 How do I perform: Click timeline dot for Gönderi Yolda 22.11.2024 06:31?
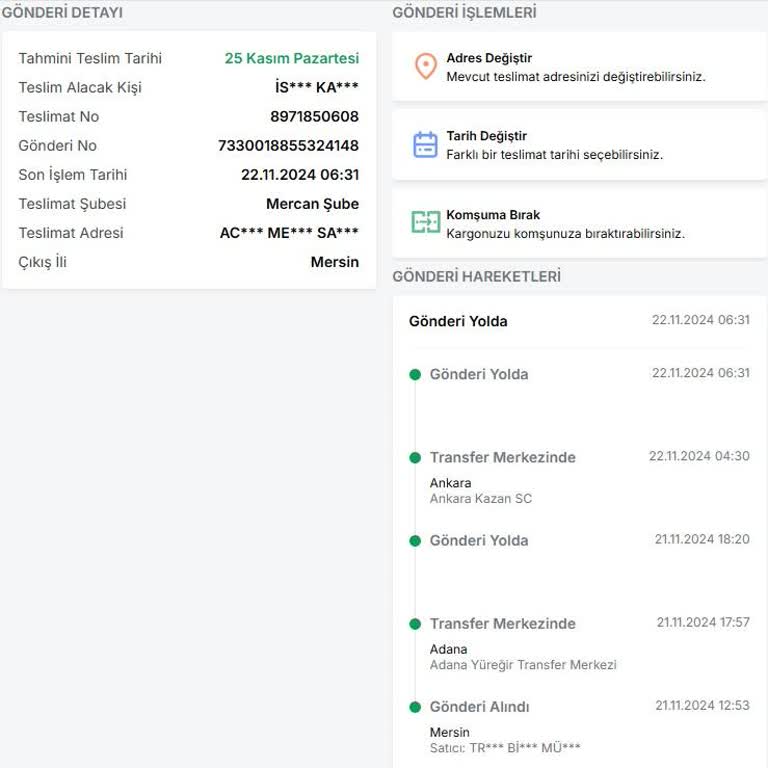[x=415, y=375]
